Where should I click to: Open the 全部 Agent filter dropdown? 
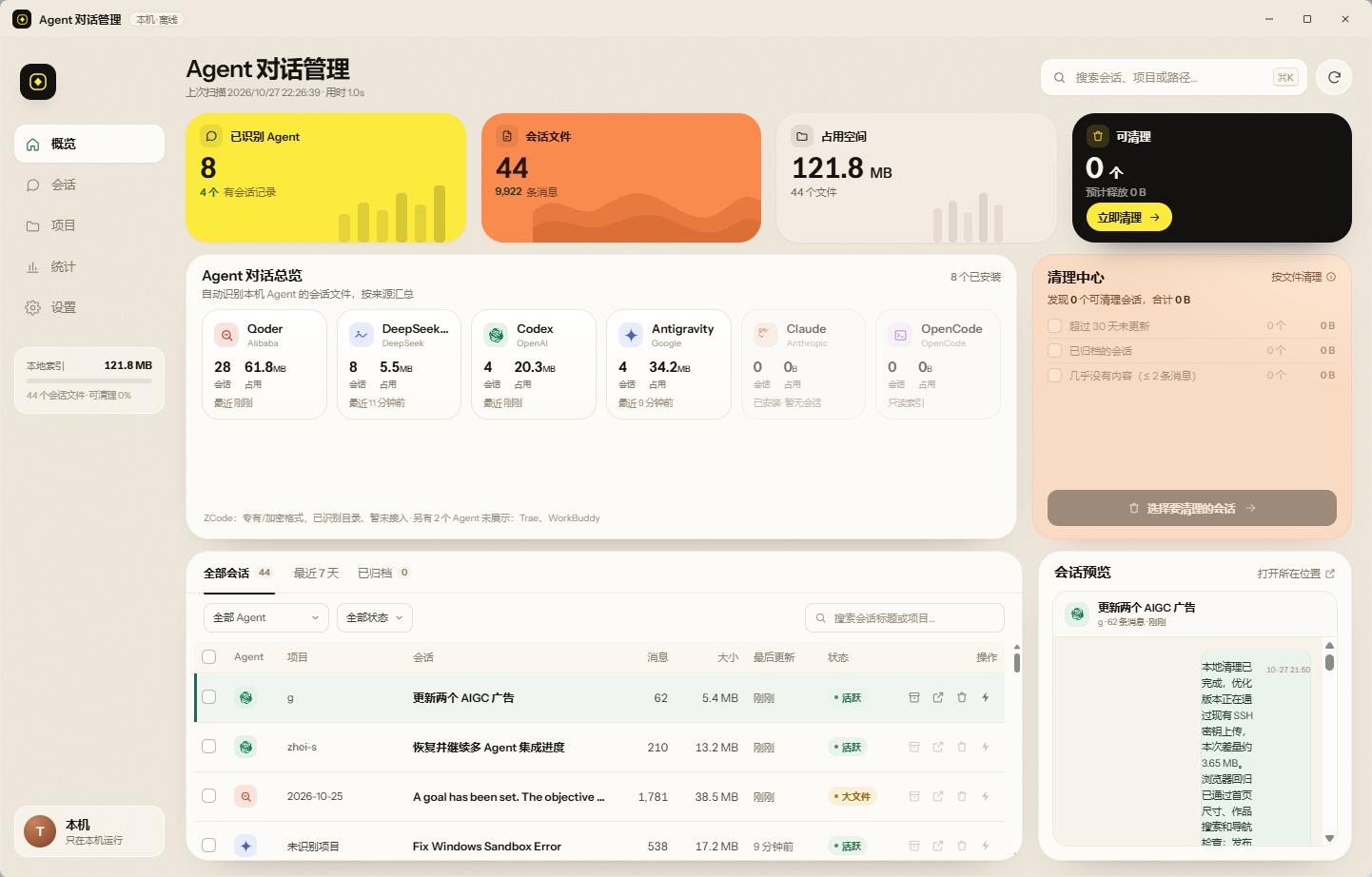[x=266, y=617]
